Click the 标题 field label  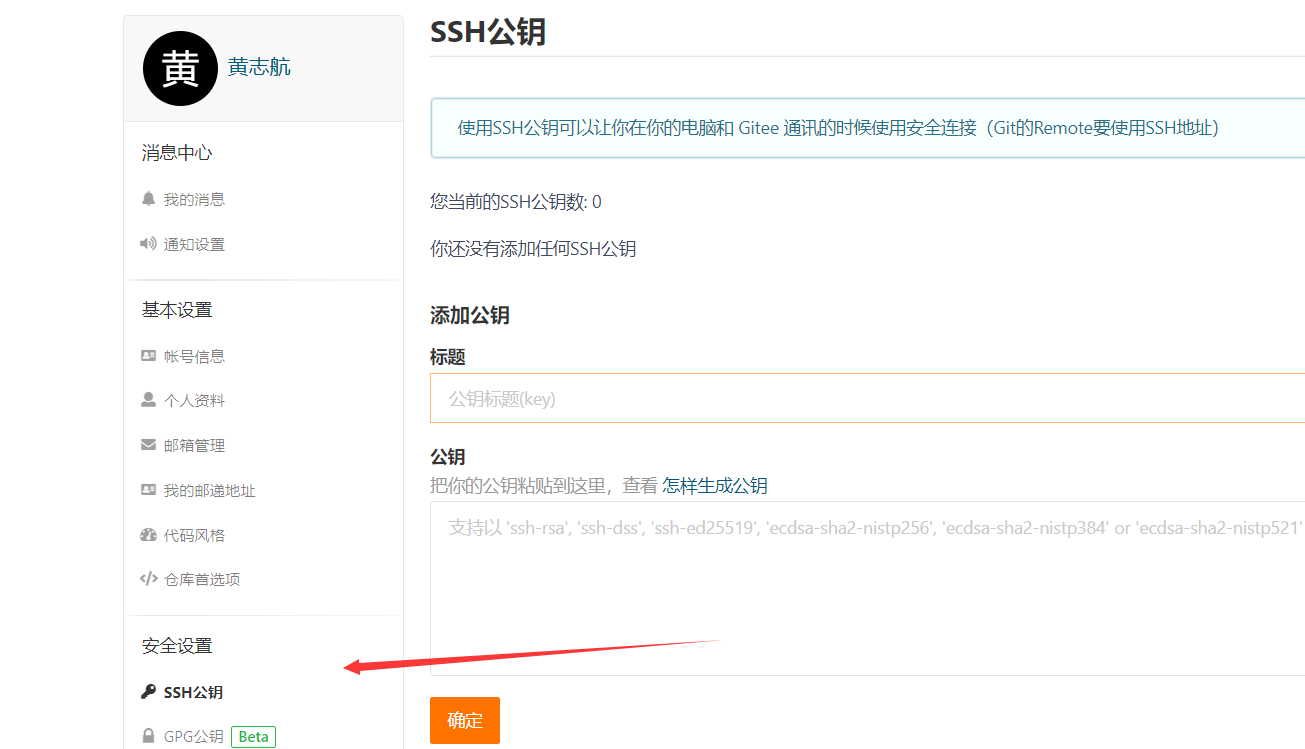pos(448,357)
